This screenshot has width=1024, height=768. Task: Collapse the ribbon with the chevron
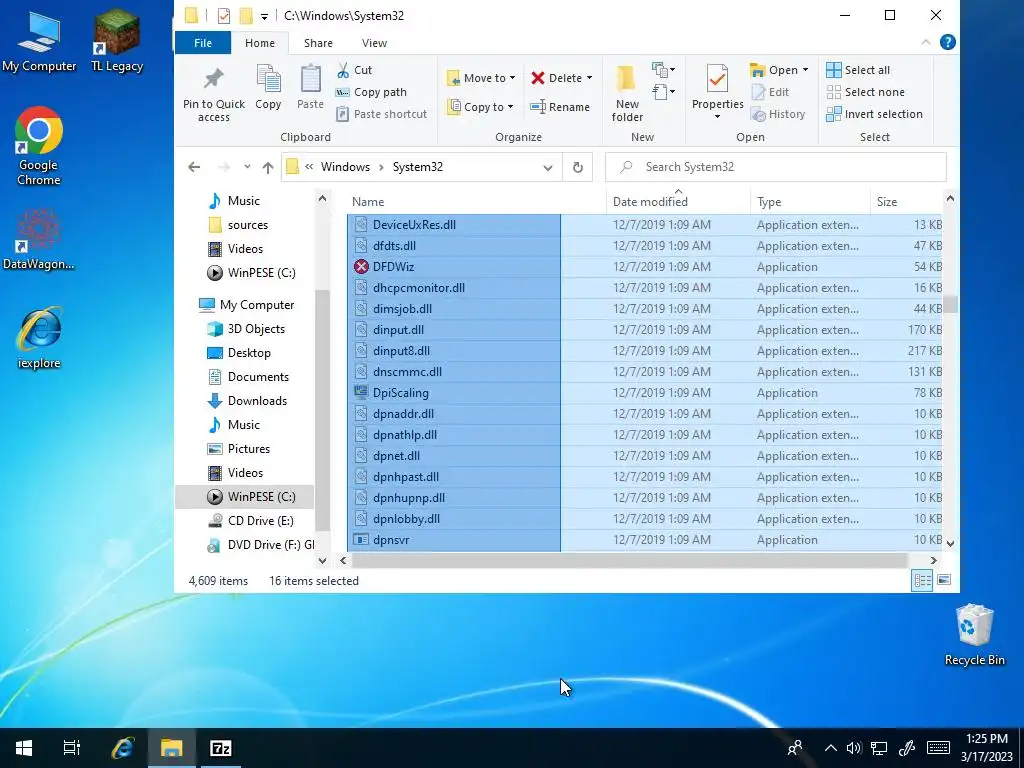[926, 42]
